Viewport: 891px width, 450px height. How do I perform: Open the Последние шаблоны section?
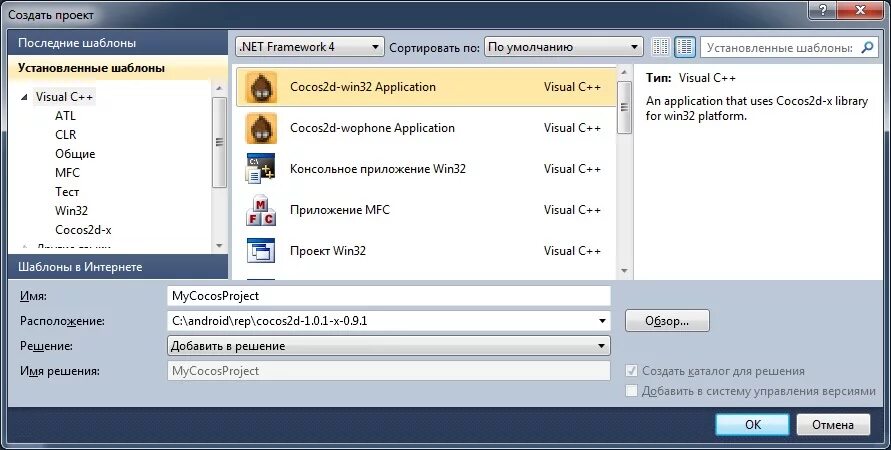tap(118, 43)
